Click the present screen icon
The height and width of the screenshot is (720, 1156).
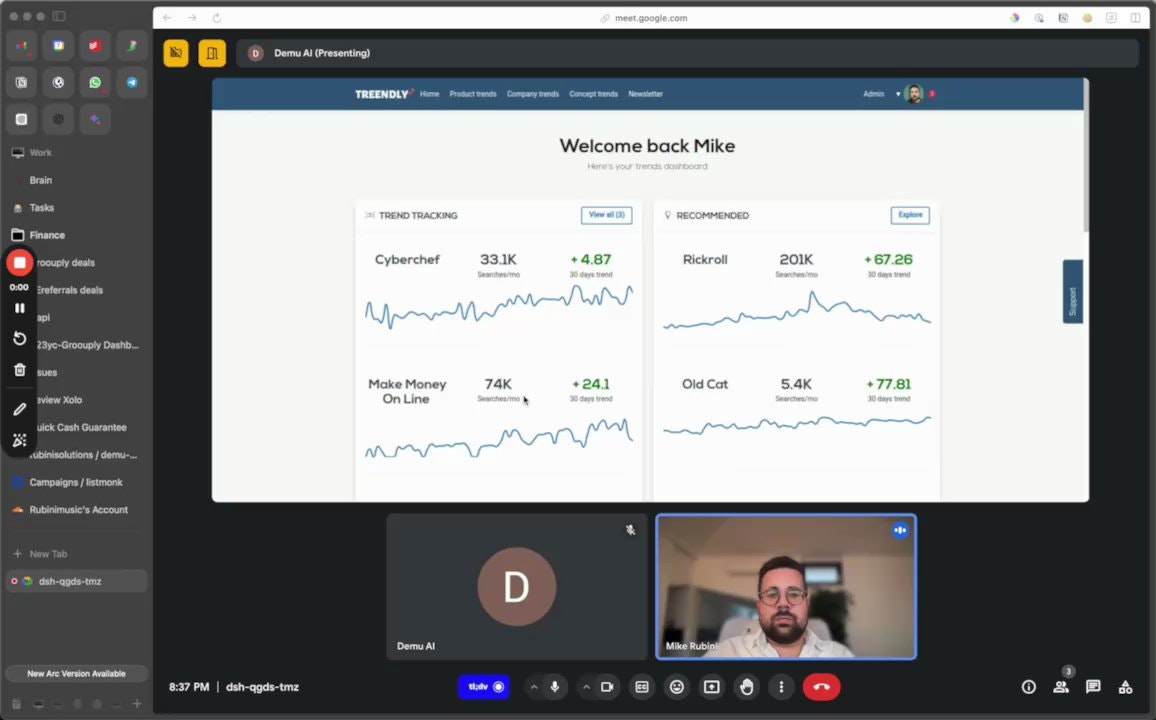pyautogui.click(x=711, y=687)
